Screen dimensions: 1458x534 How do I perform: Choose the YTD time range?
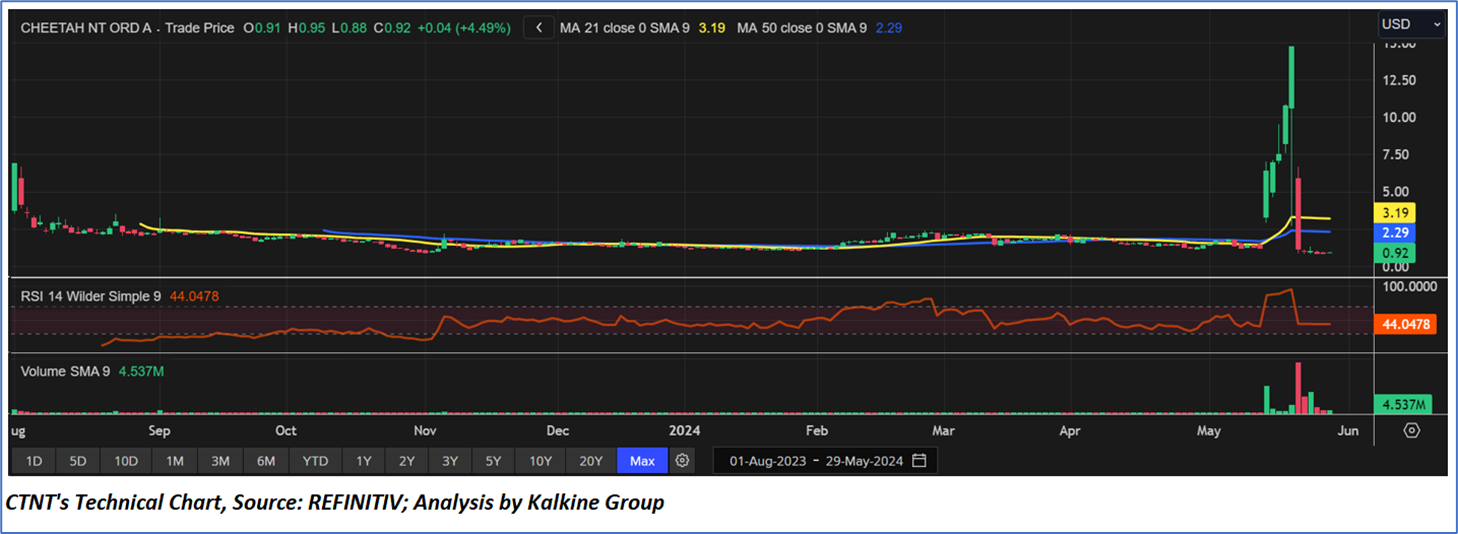coord(316,461)
